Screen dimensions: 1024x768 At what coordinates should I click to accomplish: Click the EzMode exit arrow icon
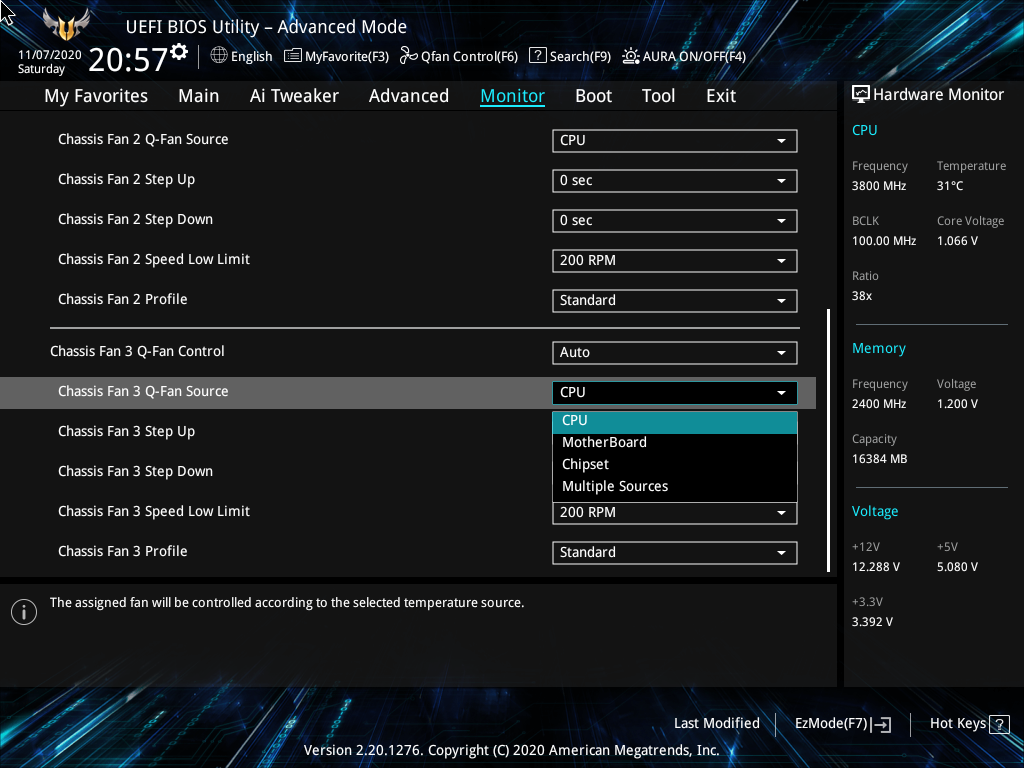(x=882, y=724)
